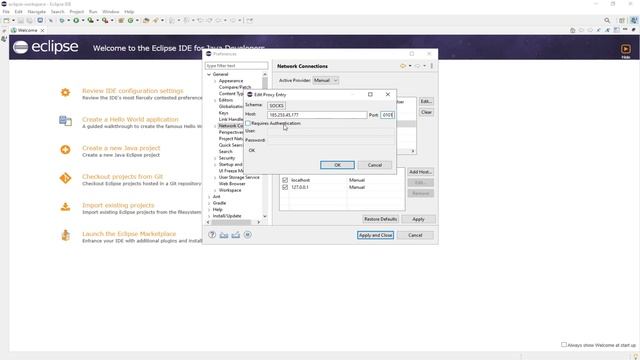
Task: Open the Run button dropdown arrow in toolbar
Action: pos(83,20)
